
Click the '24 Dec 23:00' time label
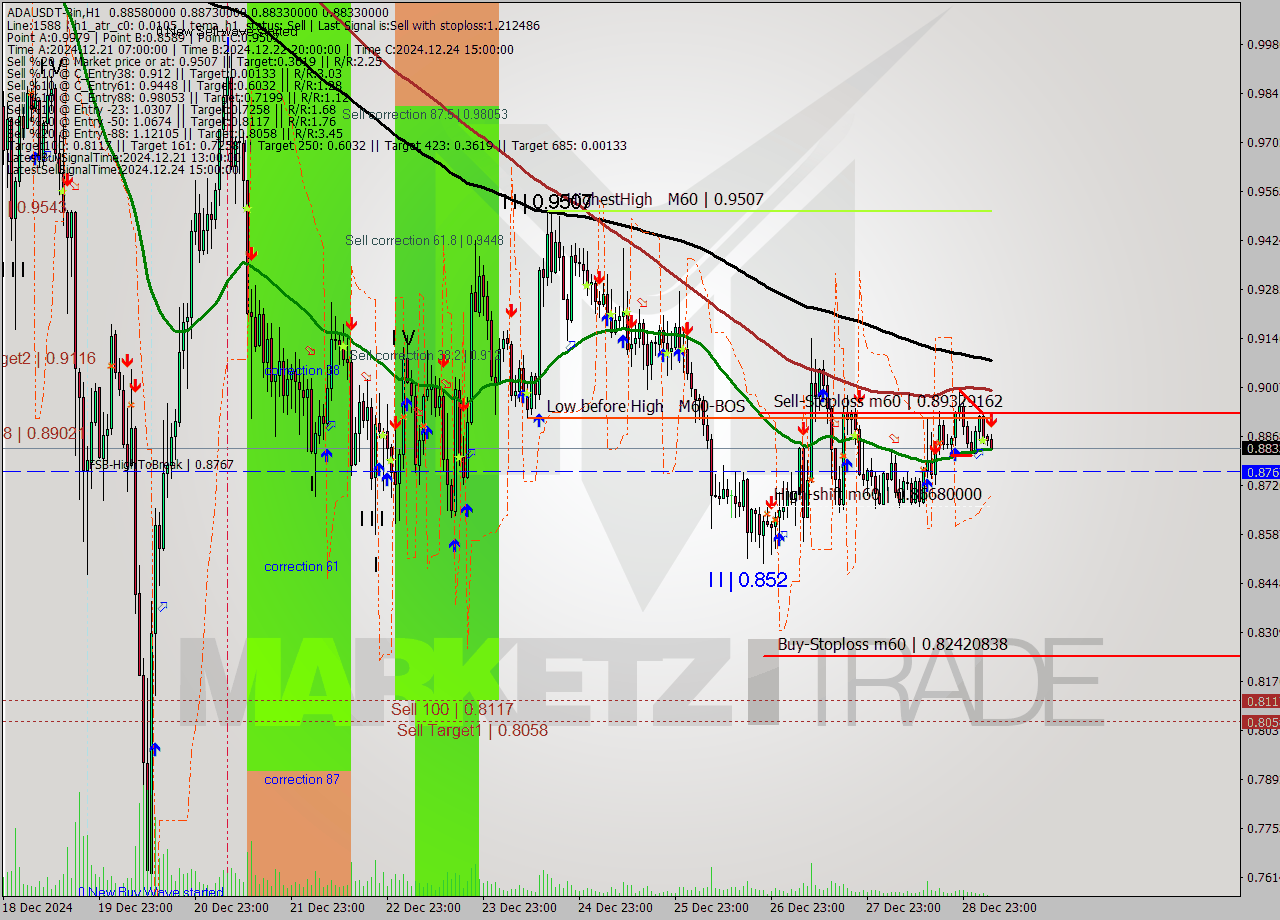[x=615, y=908]
